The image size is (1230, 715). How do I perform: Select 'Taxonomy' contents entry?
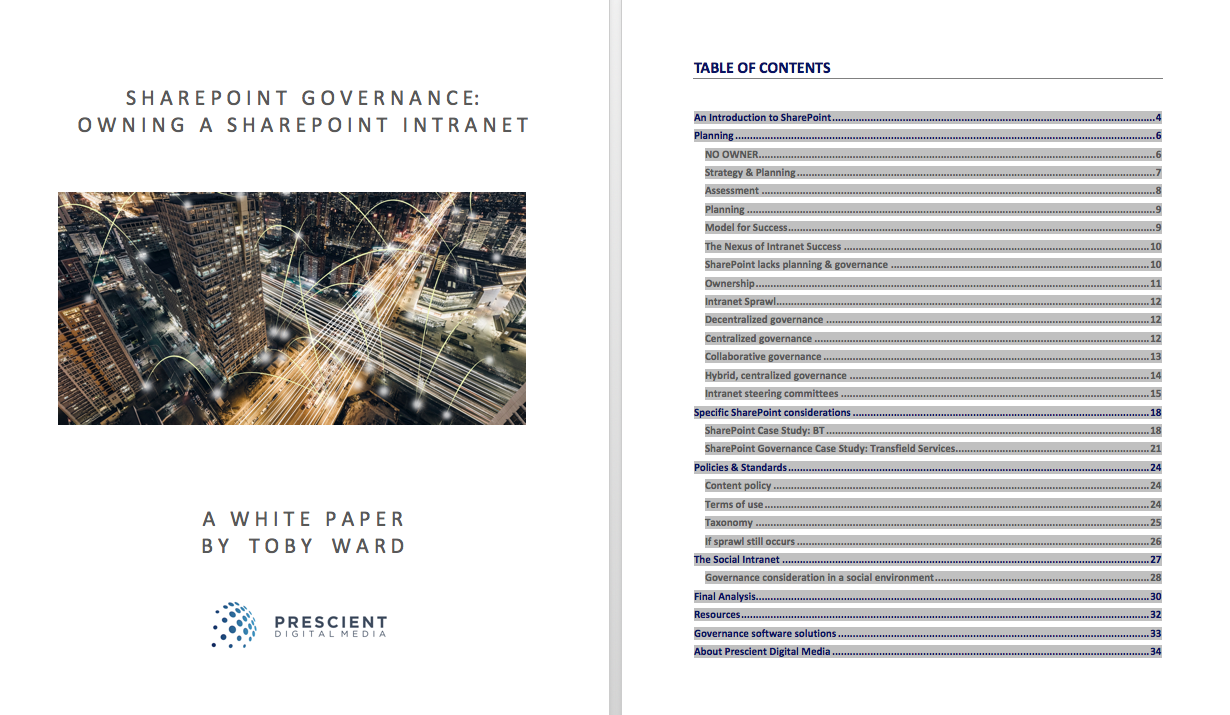click(932, 522)
